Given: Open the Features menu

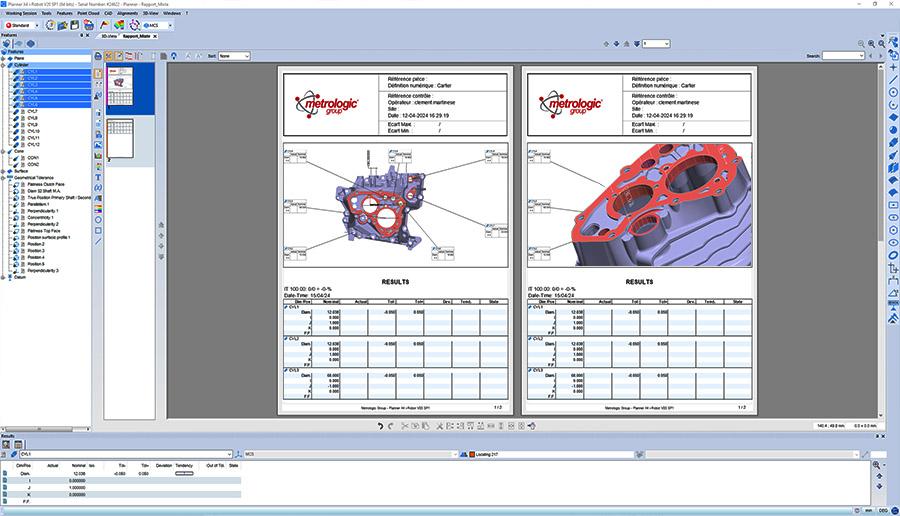Looking at the screenshot, I should click(65, 13).
